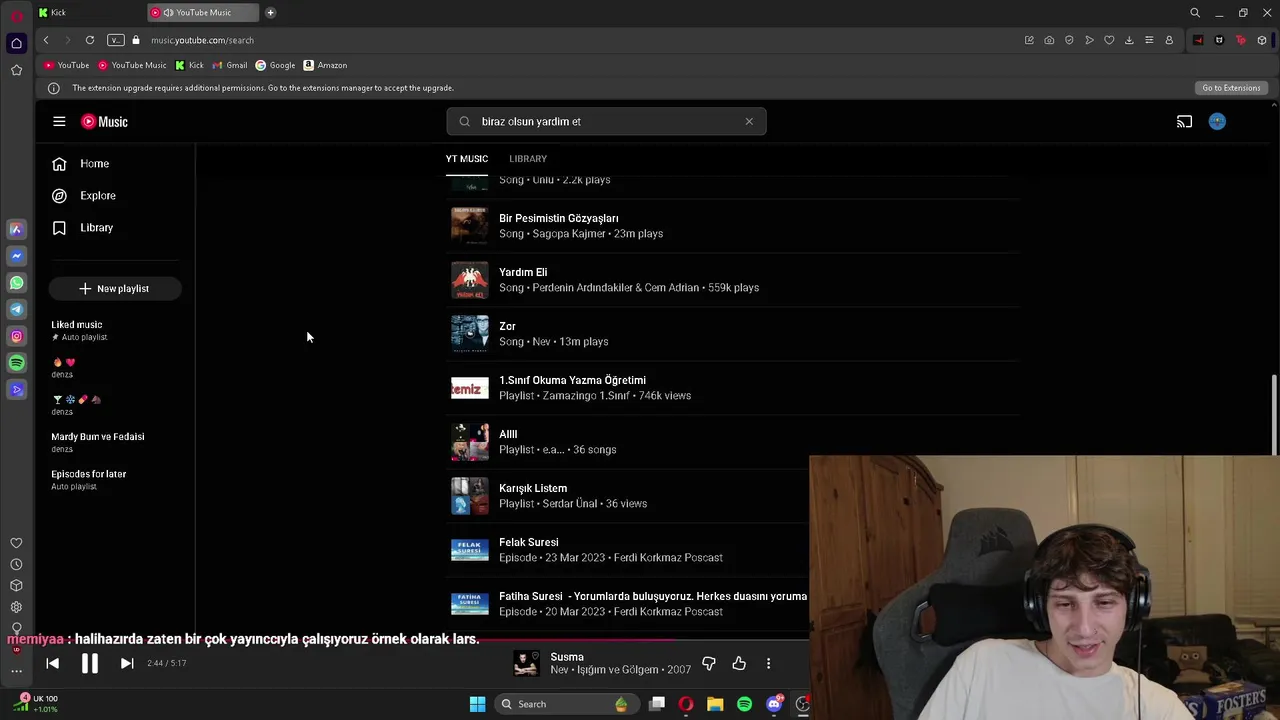Open WhatsApp in Opera sidebar
Image resolution: width=1280 pixels, height=720 pixels.
tap(16, 283)
